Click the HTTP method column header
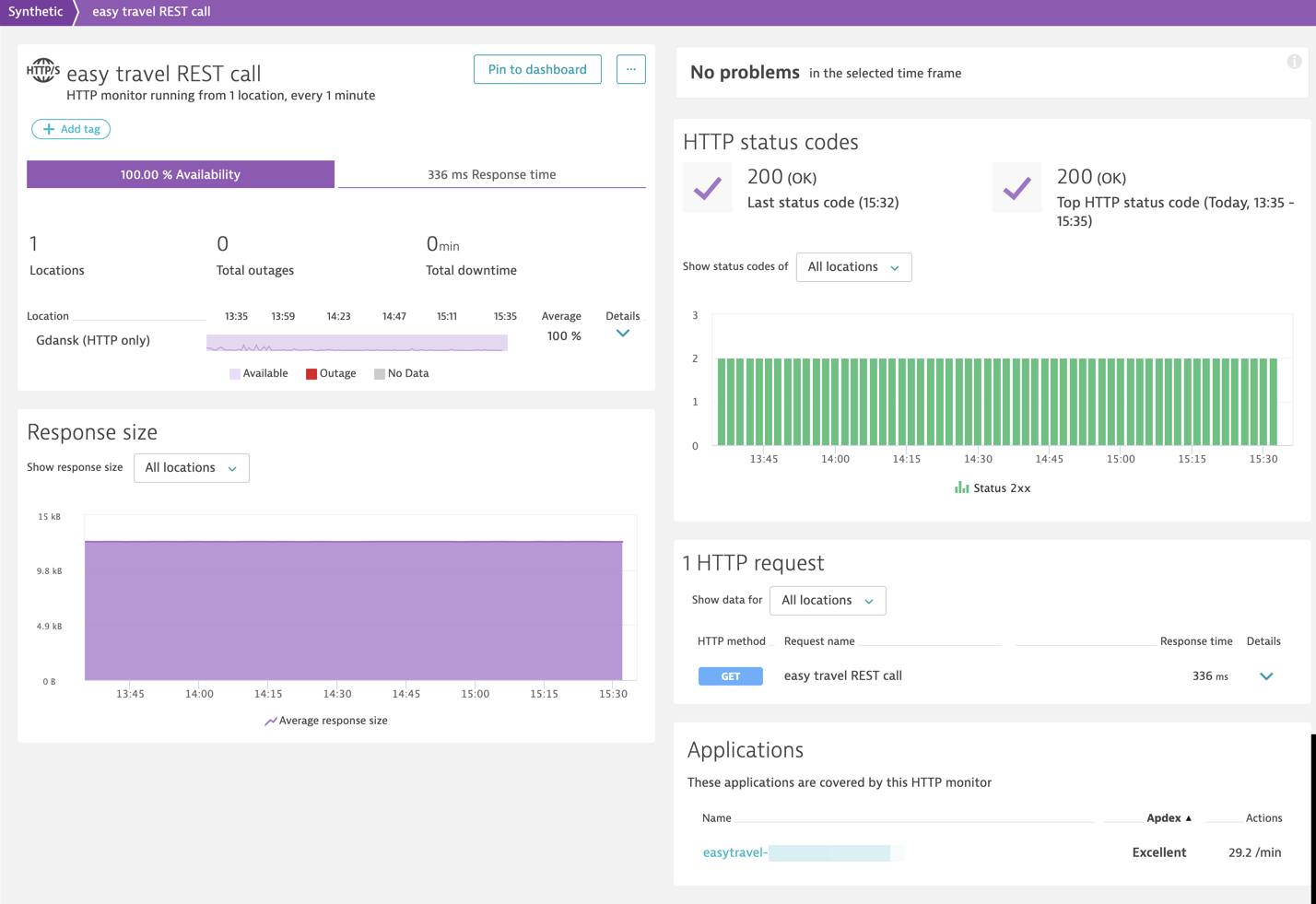 tap(732, 641)
